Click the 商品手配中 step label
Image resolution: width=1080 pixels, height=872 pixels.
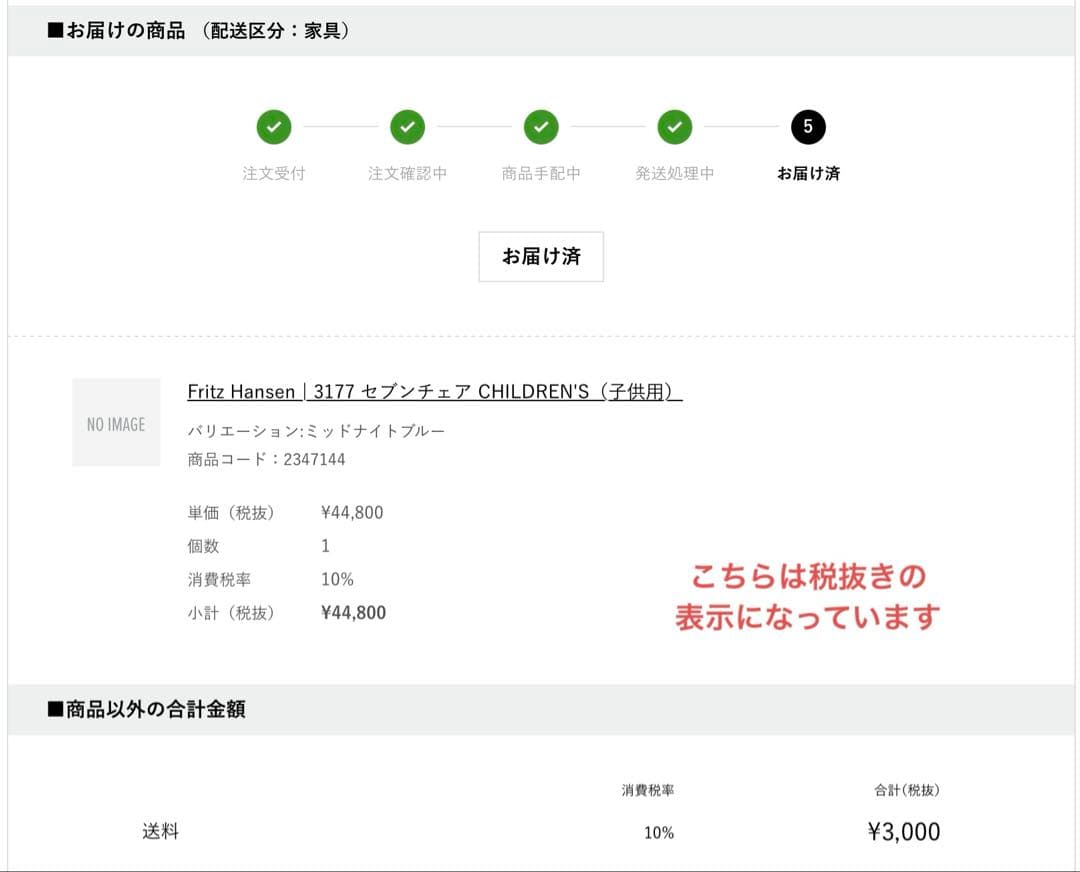[x=541, y=173]
